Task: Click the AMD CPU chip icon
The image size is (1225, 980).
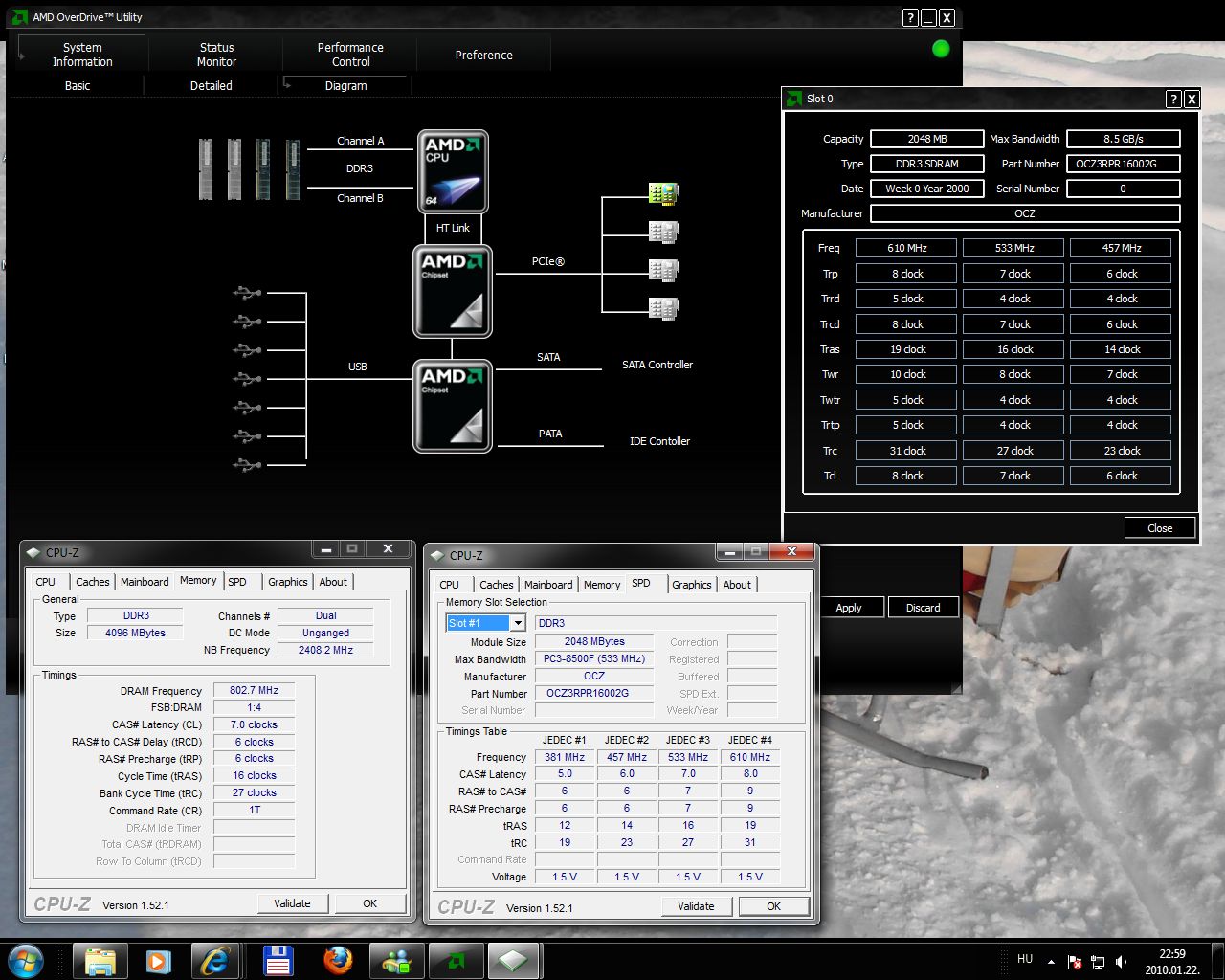Action: (x=453, y=171)
